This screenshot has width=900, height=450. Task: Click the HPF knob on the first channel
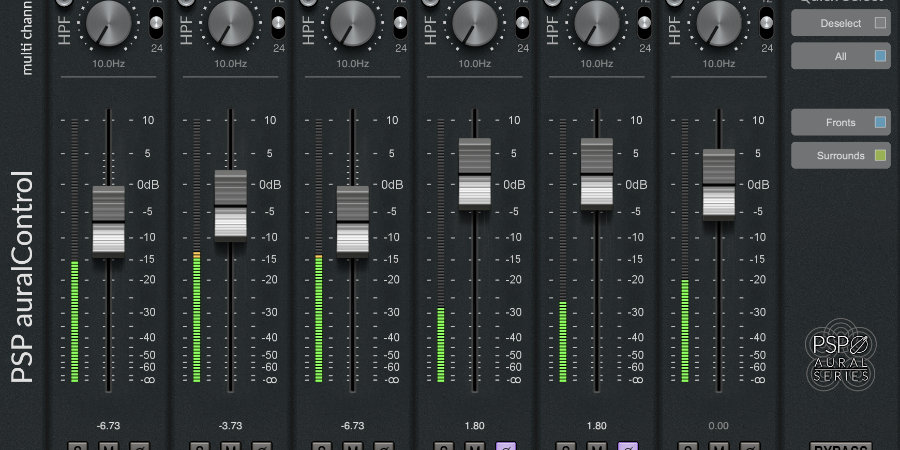tap(108, 23)
